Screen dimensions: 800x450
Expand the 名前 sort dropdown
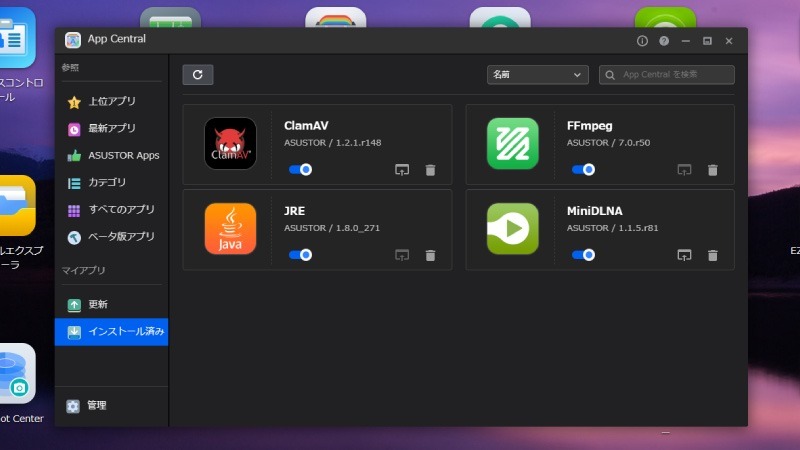537,75
